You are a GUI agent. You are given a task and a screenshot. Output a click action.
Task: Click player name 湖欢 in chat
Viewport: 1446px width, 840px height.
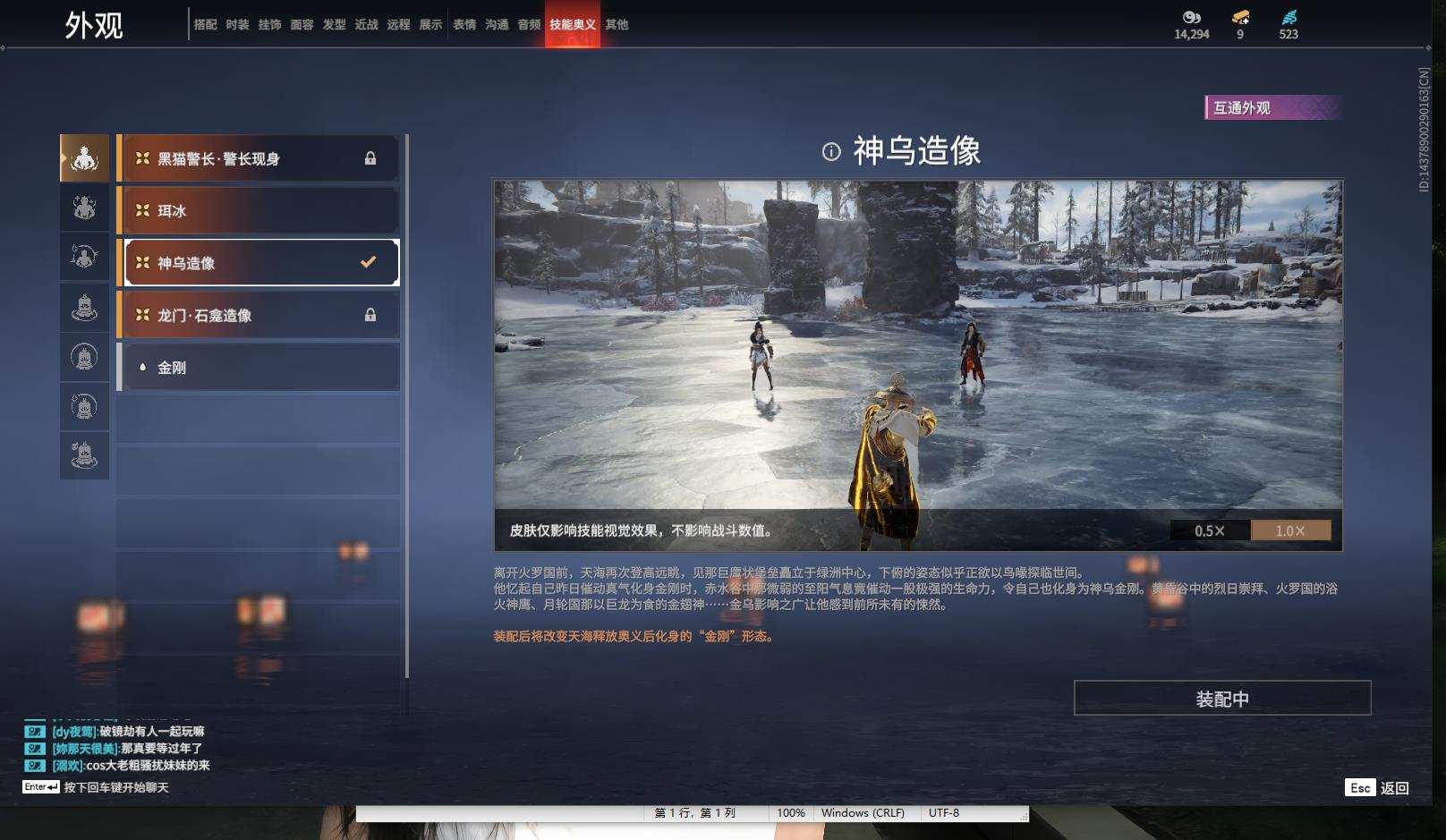coord(68,765)
